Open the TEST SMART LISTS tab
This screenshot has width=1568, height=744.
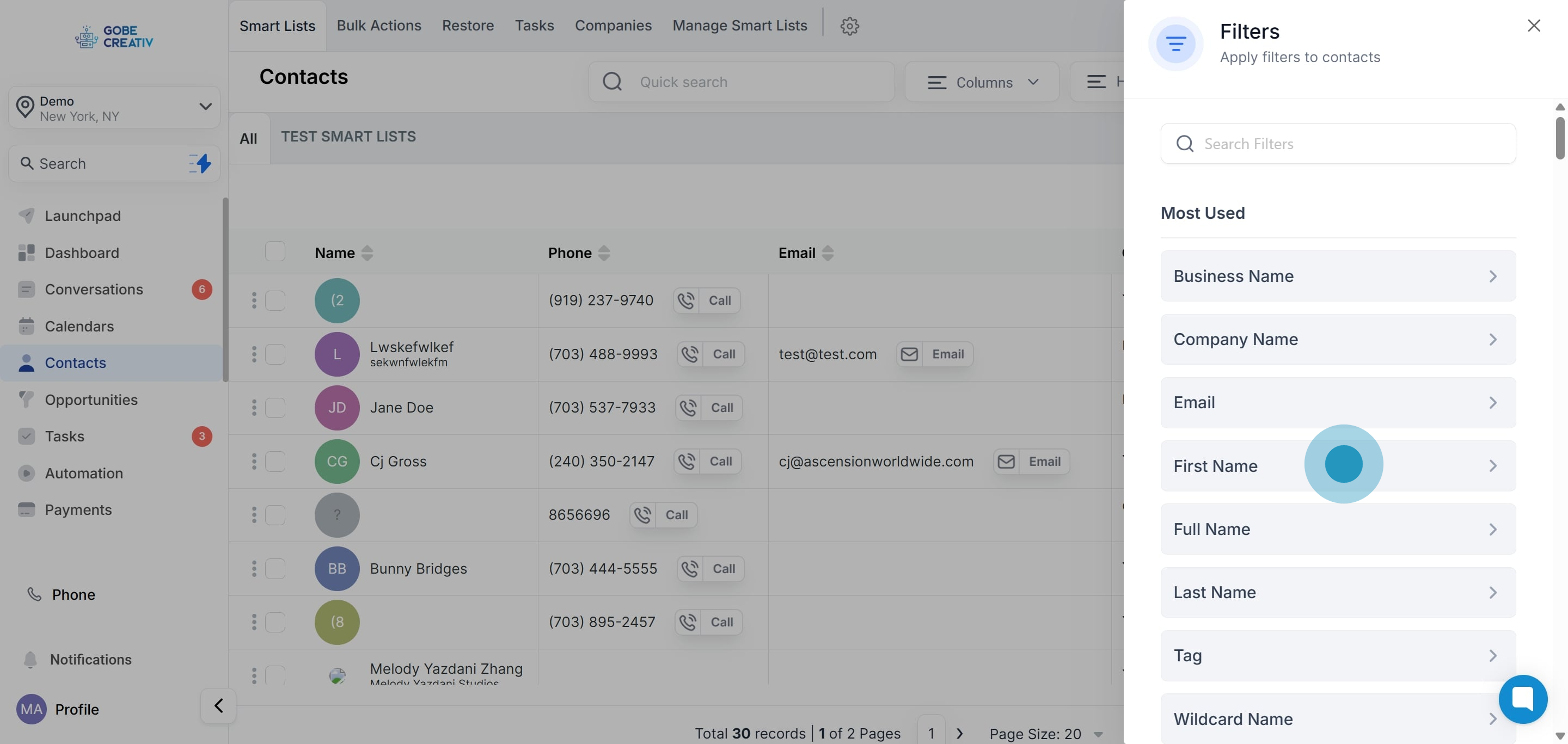(x=348, y=137)
